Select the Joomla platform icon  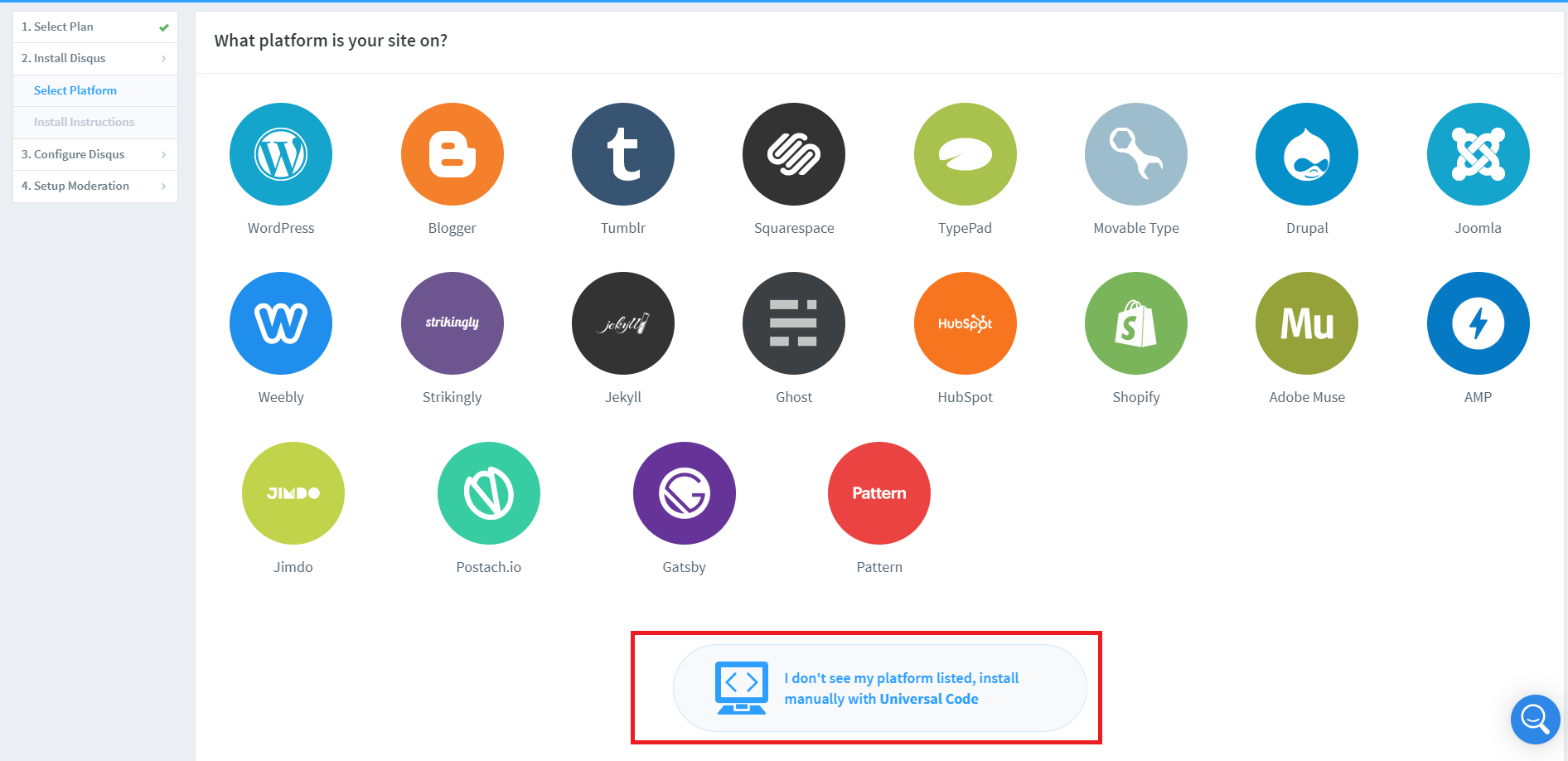(x=1478, y=154)
